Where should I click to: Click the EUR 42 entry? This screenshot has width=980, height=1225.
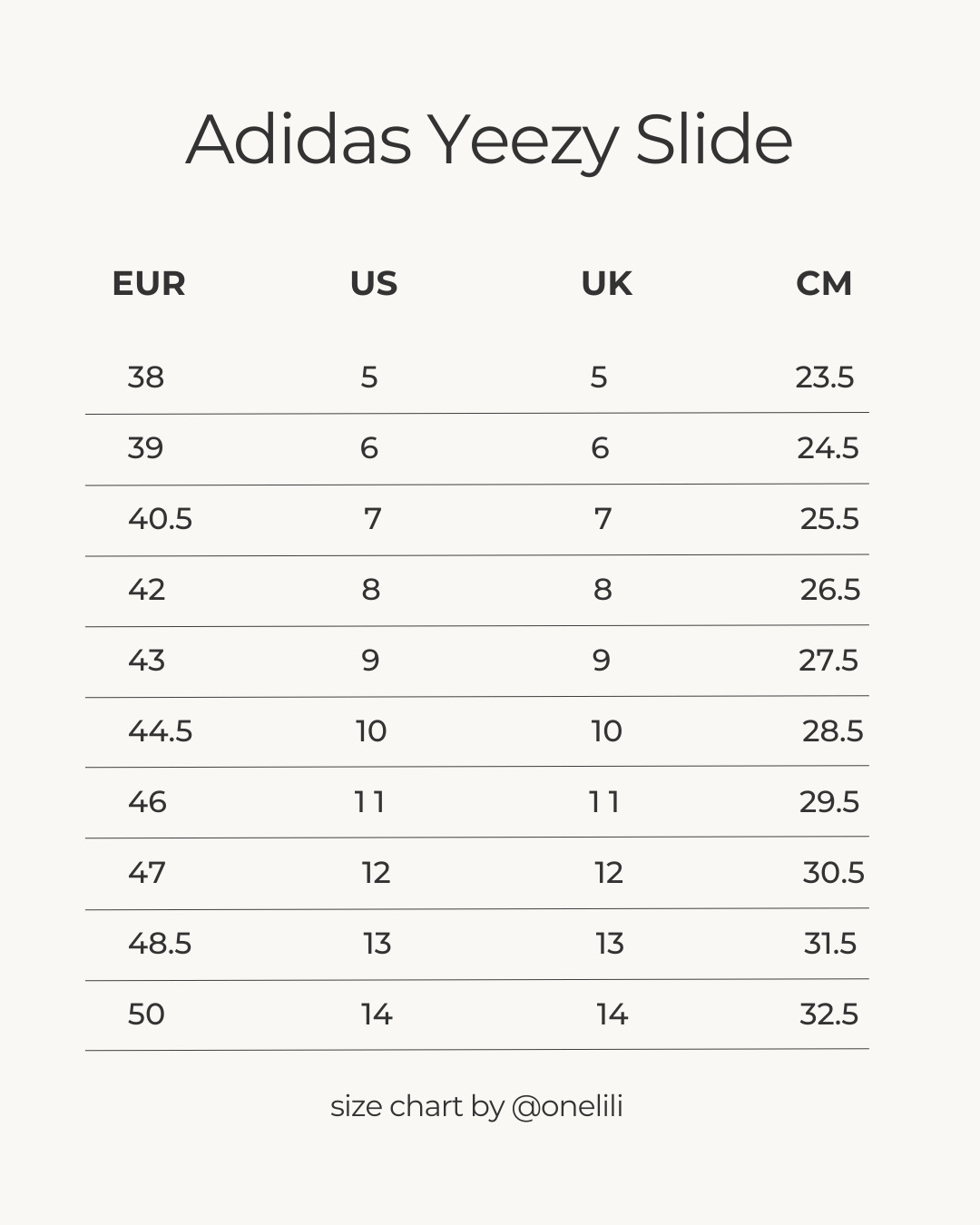[x=146, y=589]
